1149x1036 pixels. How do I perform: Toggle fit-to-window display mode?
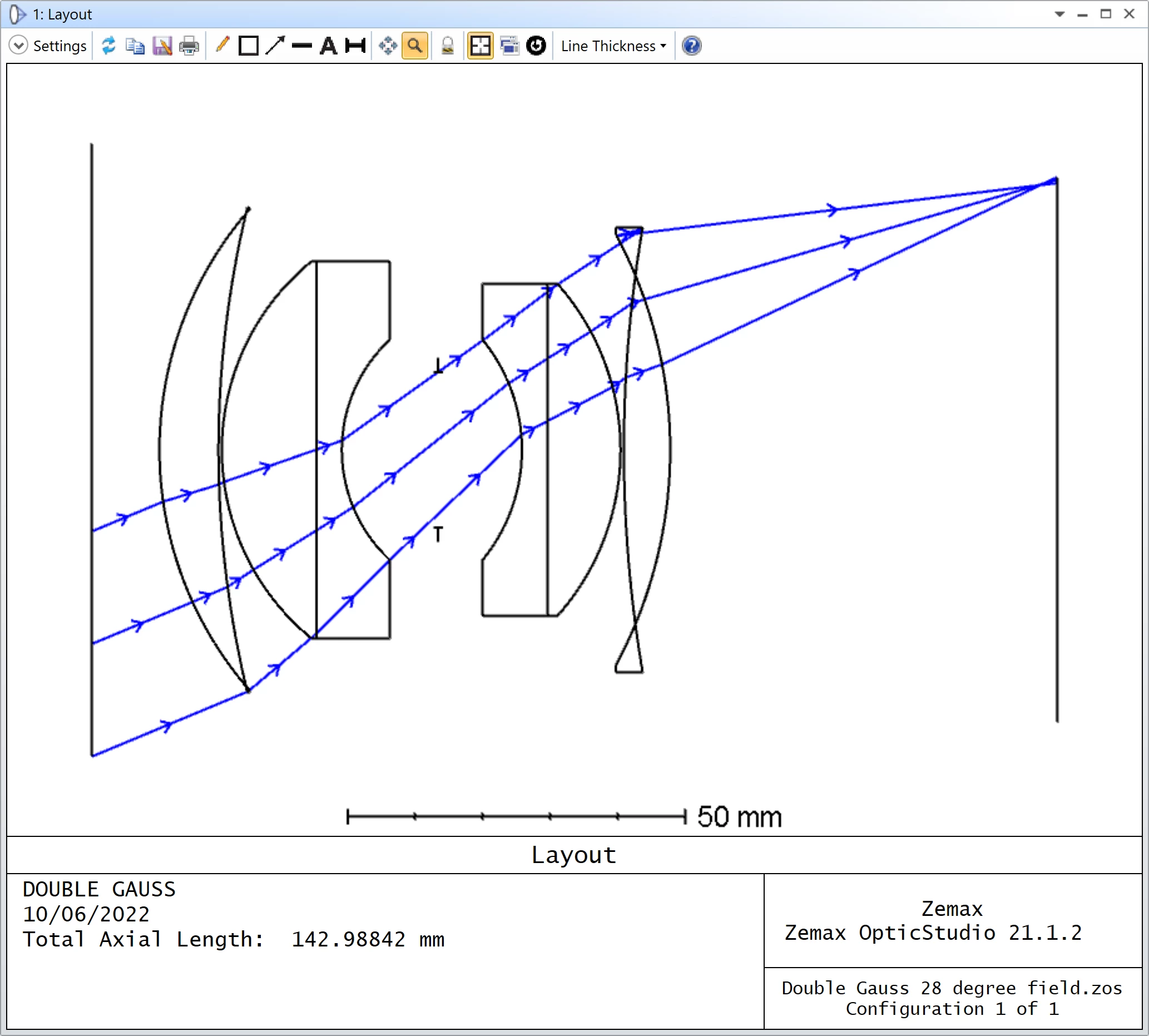pyautogui.click(x=480, y=46)
